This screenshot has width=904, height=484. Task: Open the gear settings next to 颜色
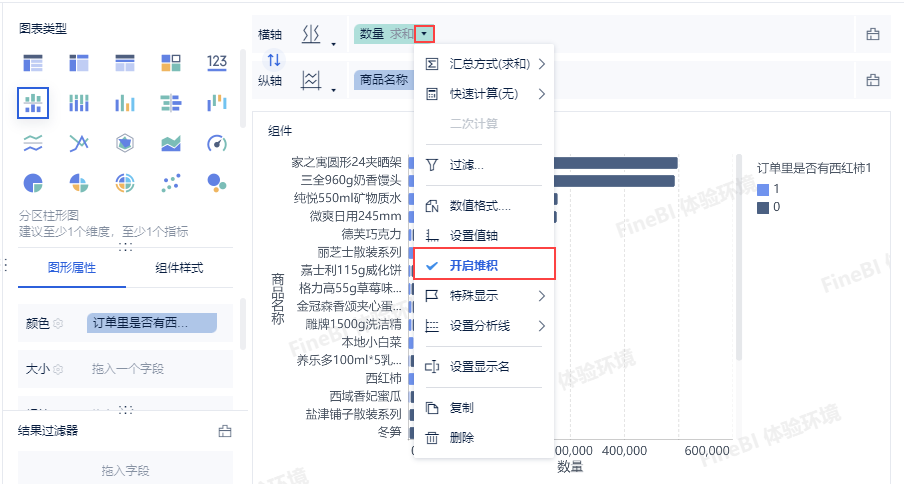58,324
